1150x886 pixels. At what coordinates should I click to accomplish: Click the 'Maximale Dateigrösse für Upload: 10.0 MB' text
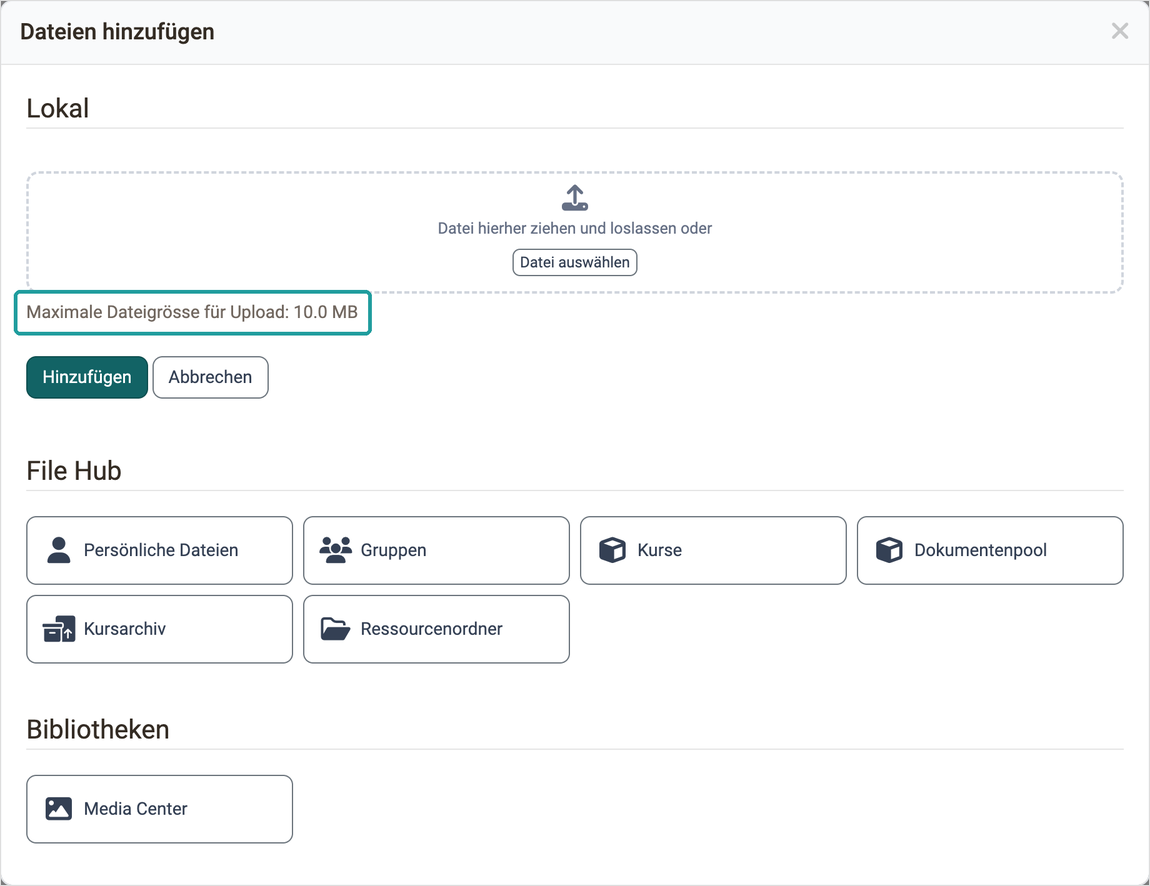(x=192, y=312)
